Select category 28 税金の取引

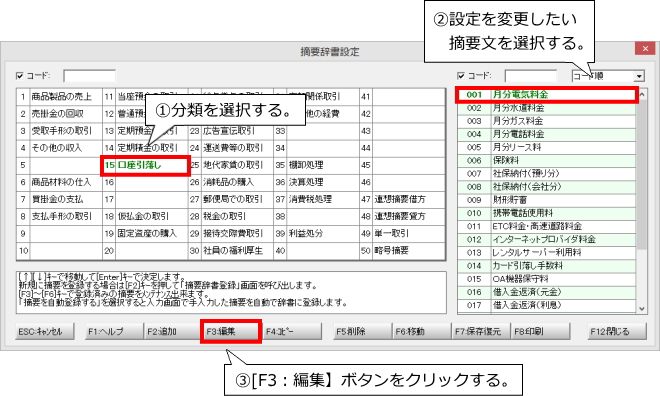tap(231, 216)
